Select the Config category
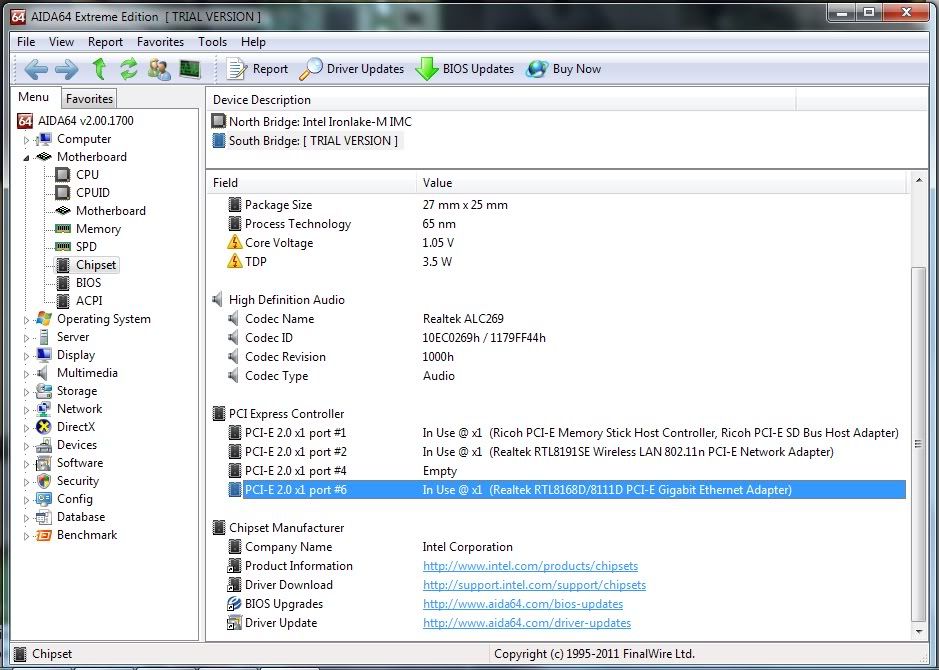The height and width of the screenshot is (670, 939). click(74, 499)
